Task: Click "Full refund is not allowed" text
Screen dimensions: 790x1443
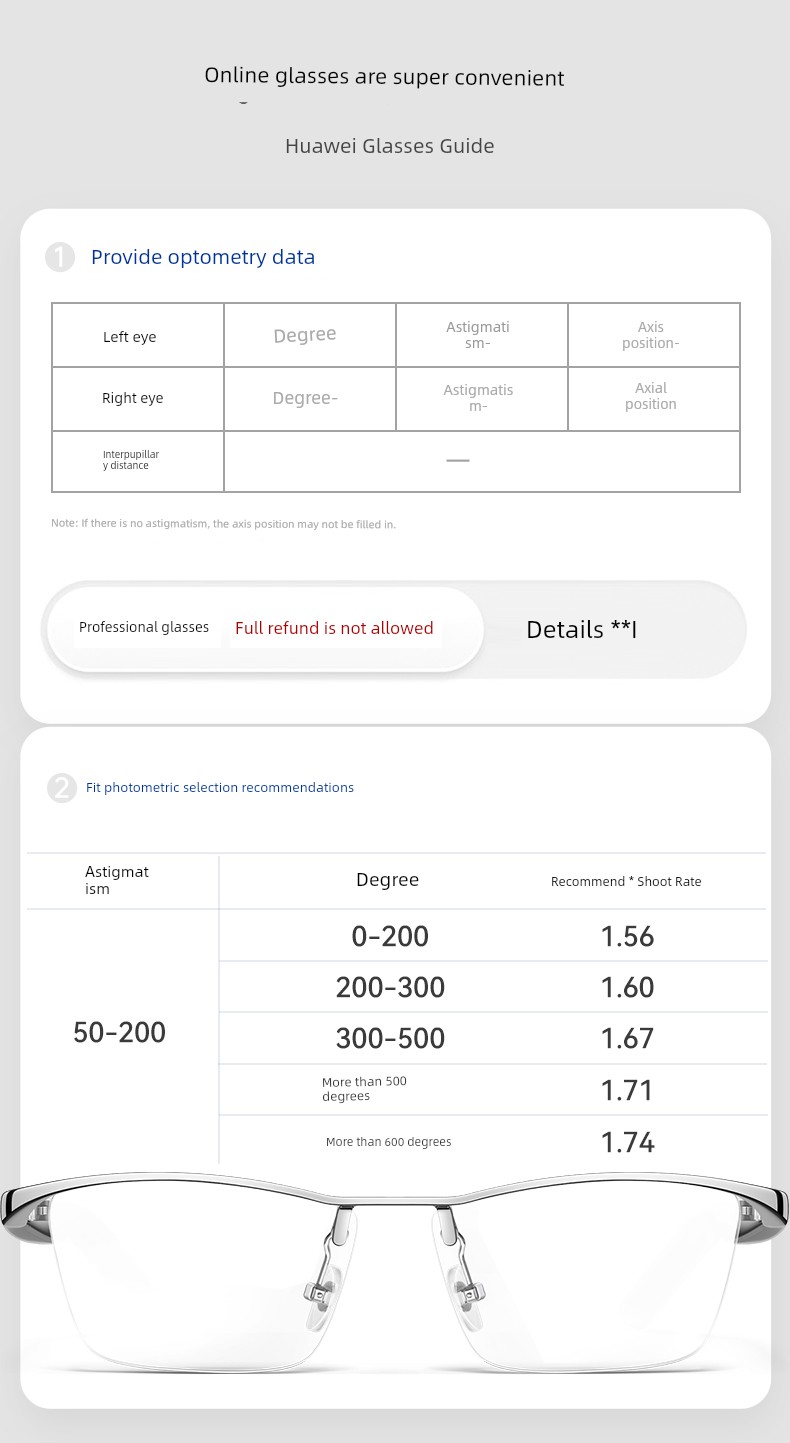Action: point(334,628)
